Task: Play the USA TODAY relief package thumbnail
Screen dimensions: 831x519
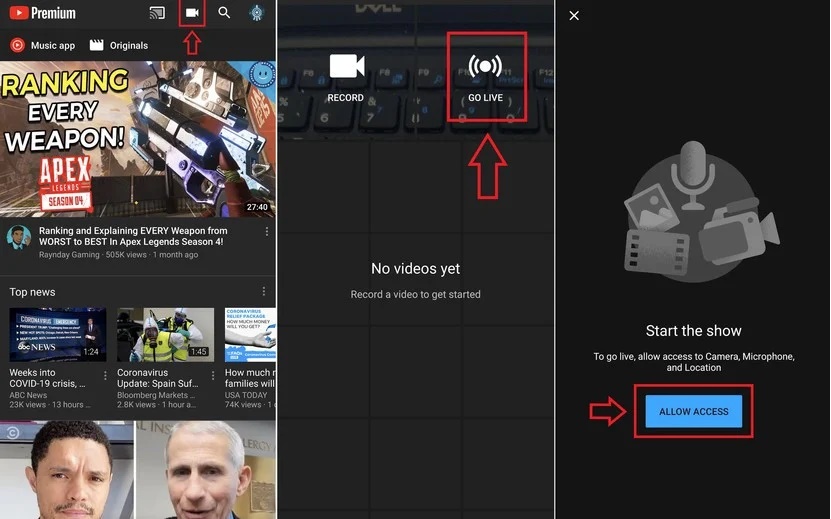Action: pyautogui.click(x=250, y=335)
